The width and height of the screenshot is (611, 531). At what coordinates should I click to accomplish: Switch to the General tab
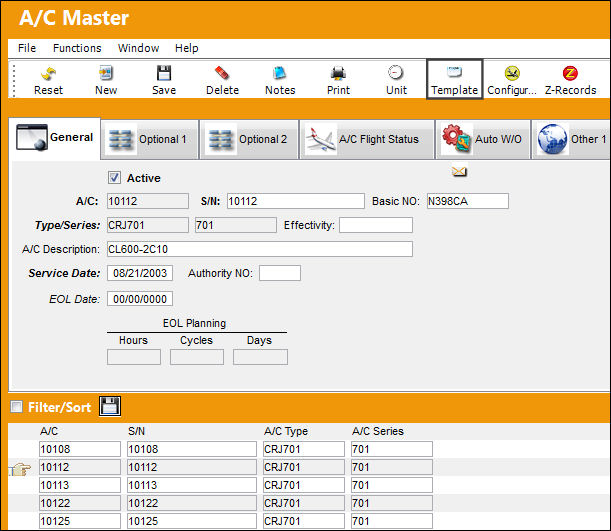coord(55,138)
